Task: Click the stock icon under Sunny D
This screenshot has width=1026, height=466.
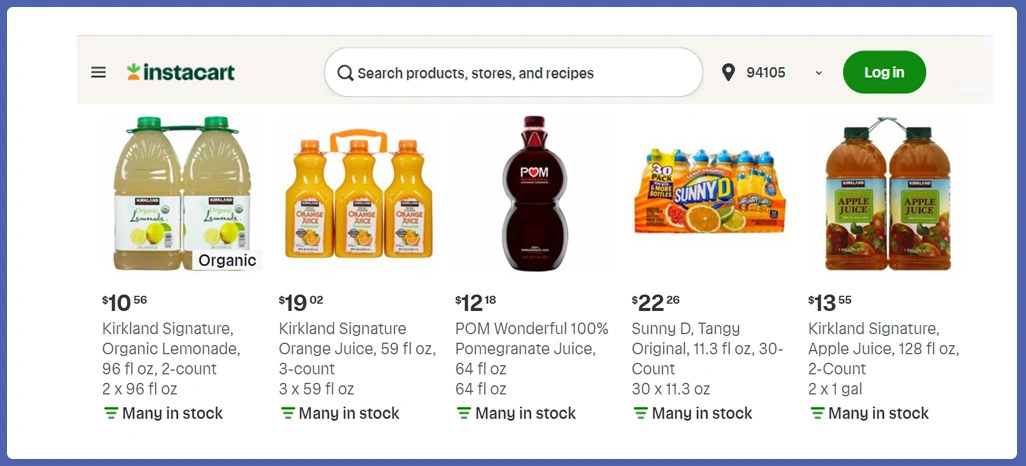Action: (640, 413)
